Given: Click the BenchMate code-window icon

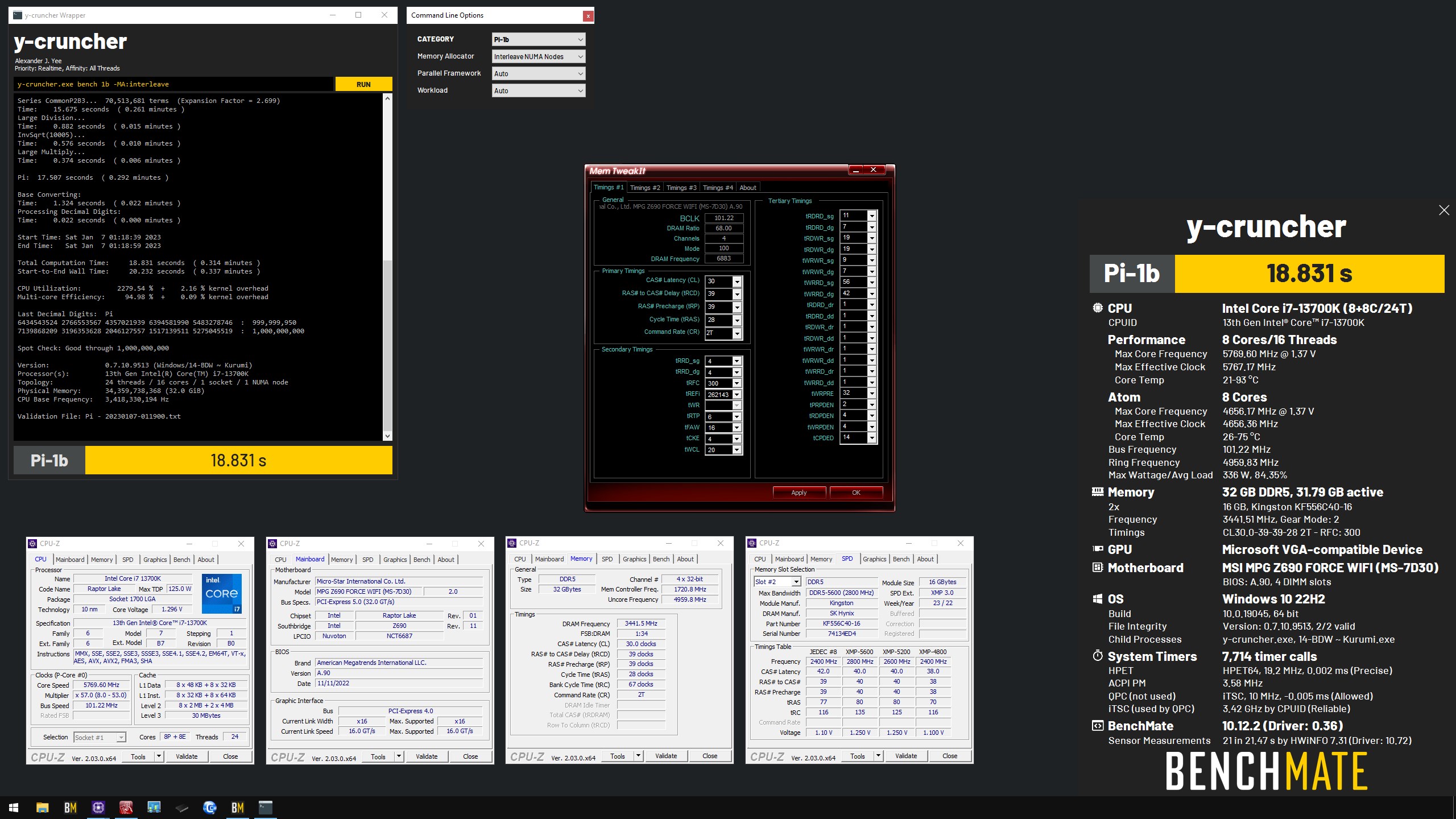Looking at the screenshot, I should (1098, 725).
